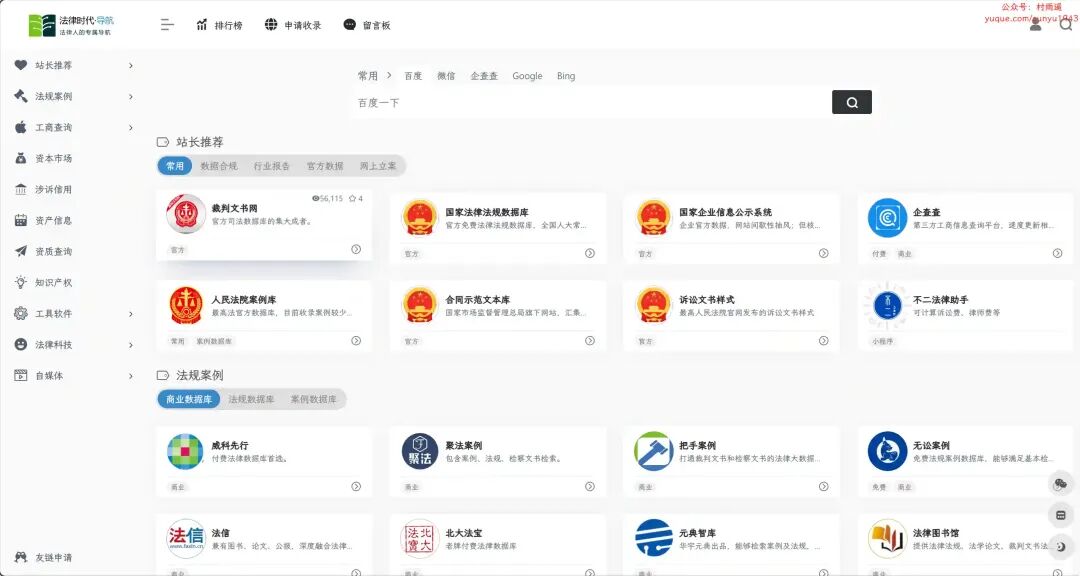
Task: Switch to the 网上立案 pill tab
Action: click(x=378, y=166)
